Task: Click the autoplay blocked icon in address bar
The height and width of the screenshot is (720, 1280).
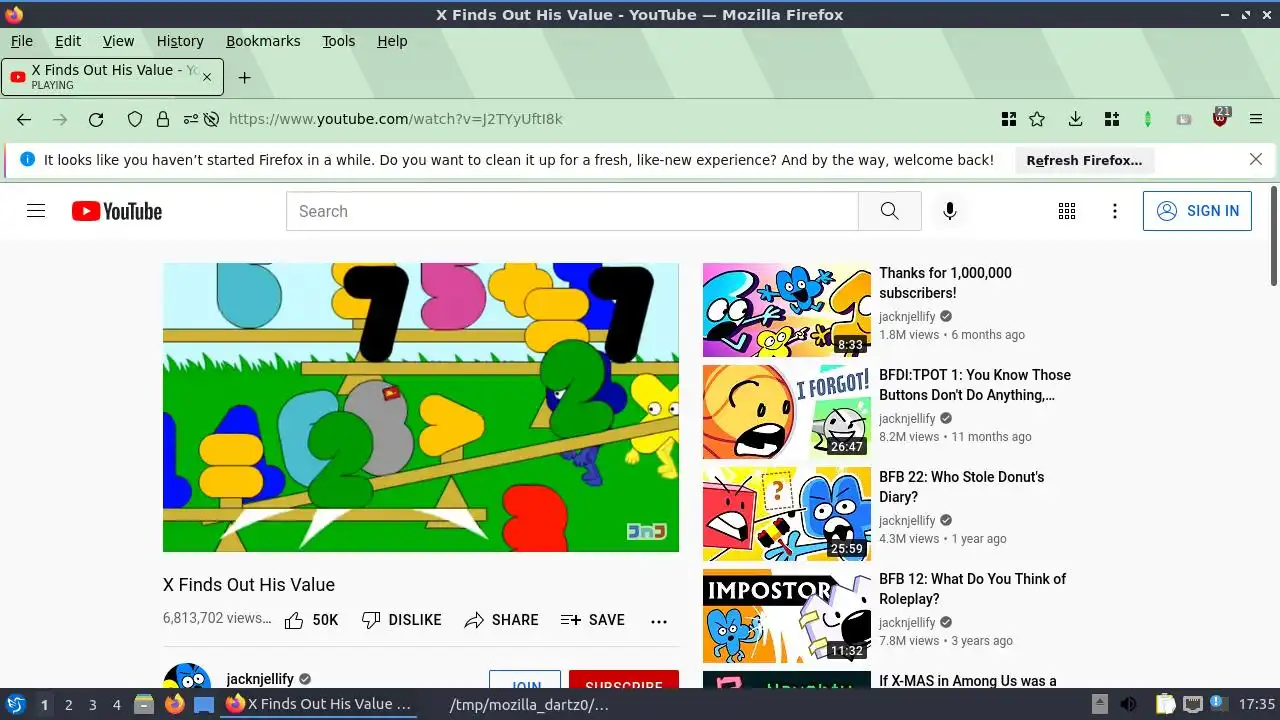Action: pyautogui.click(x=211, y=119)
